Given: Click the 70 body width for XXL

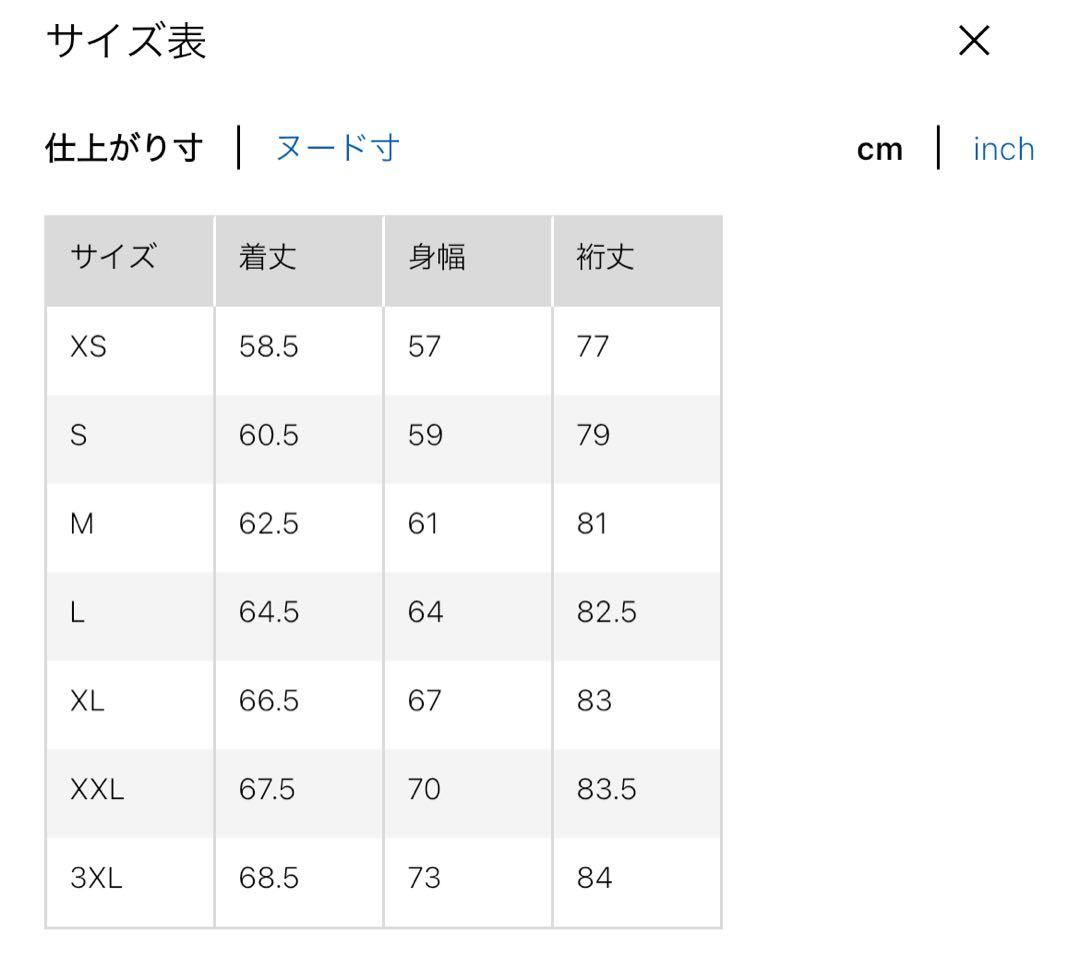Looking at the screenshot, I should (424, 791).
